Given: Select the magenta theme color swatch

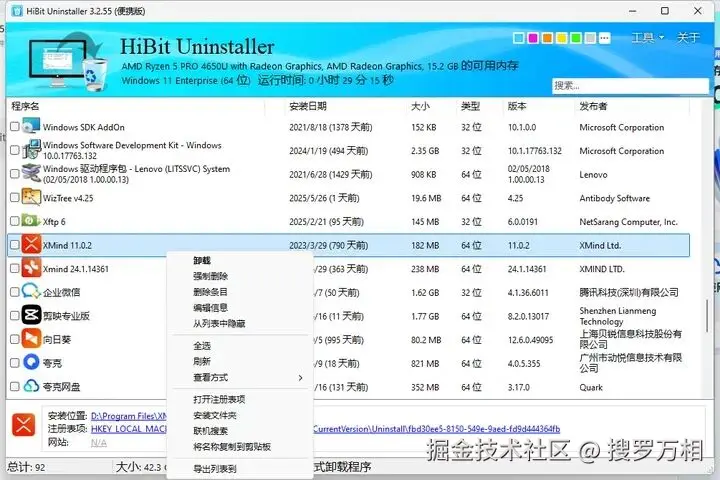Looking at the screenshot, I should [x=533, y=38].
